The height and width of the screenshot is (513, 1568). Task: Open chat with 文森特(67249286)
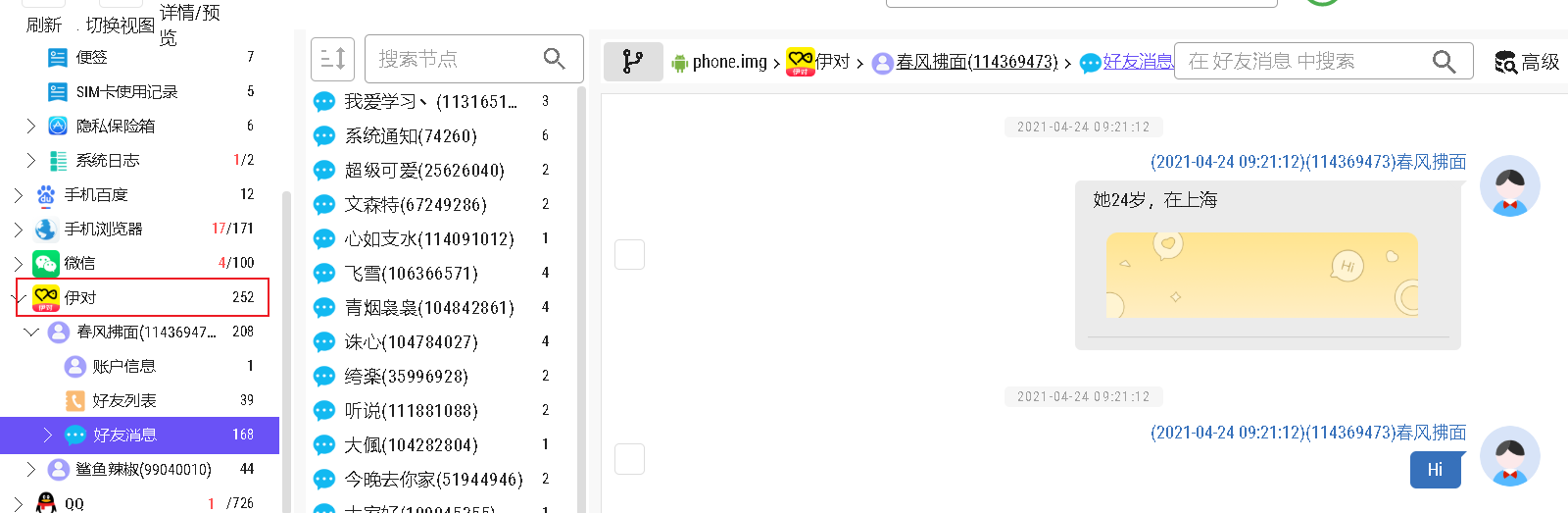[x=416, y=204]
